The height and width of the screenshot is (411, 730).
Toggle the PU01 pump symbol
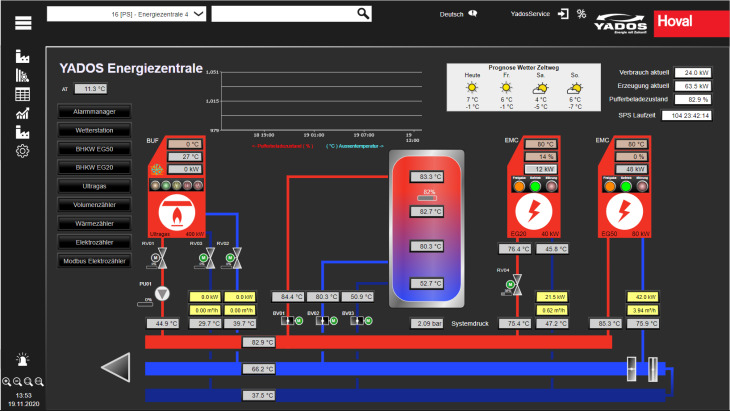pyautogui.click(x=163, y=294)
